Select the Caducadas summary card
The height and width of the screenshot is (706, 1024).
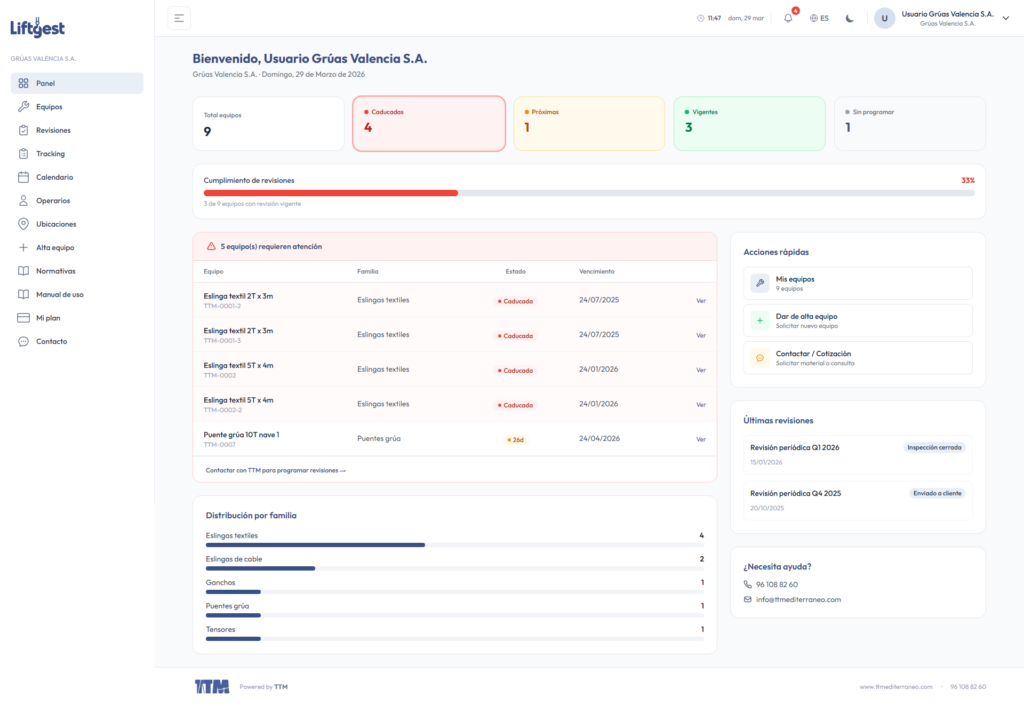pos(428,123)
